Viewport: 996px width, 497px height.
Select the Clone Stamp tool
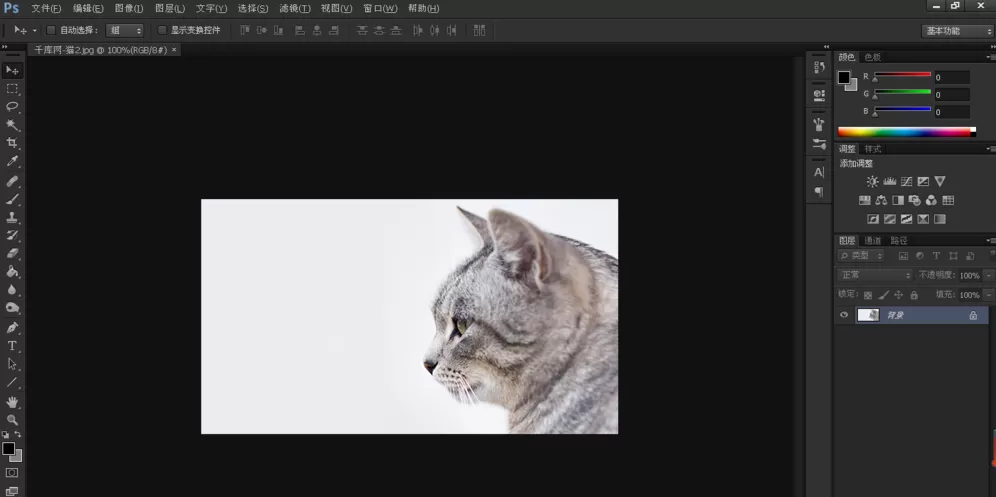12,217
